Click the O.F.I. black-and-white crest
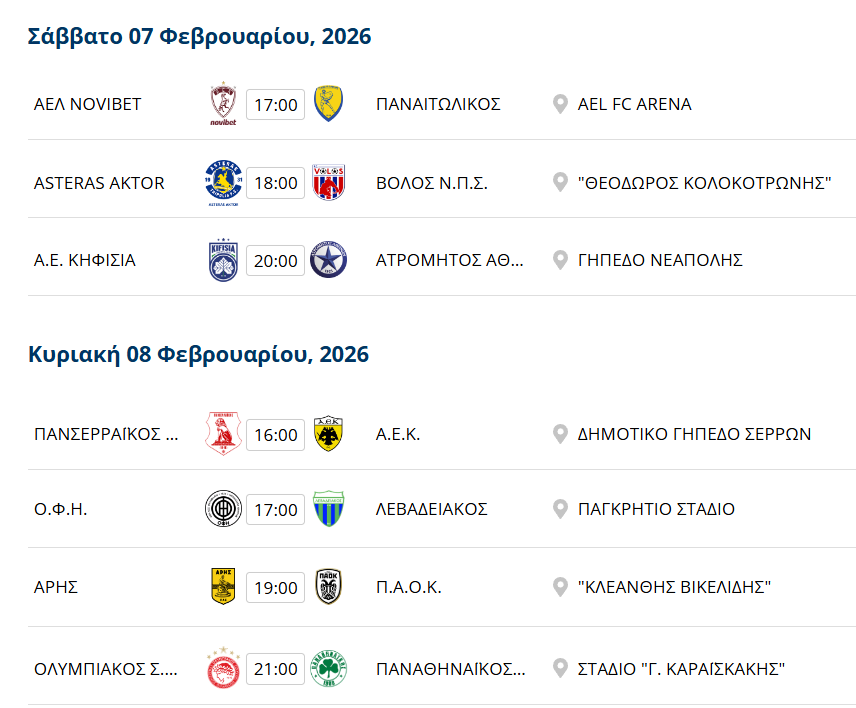The image size is (856, 708). pos(223,509)
